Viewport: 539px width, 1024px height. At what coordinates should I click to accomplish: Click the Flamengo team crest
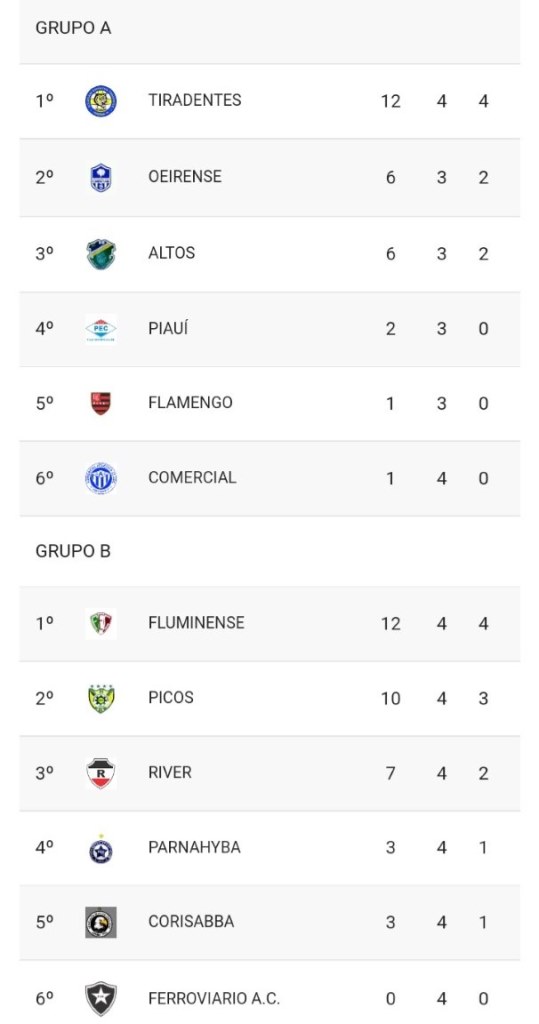[x=101, y=403]
